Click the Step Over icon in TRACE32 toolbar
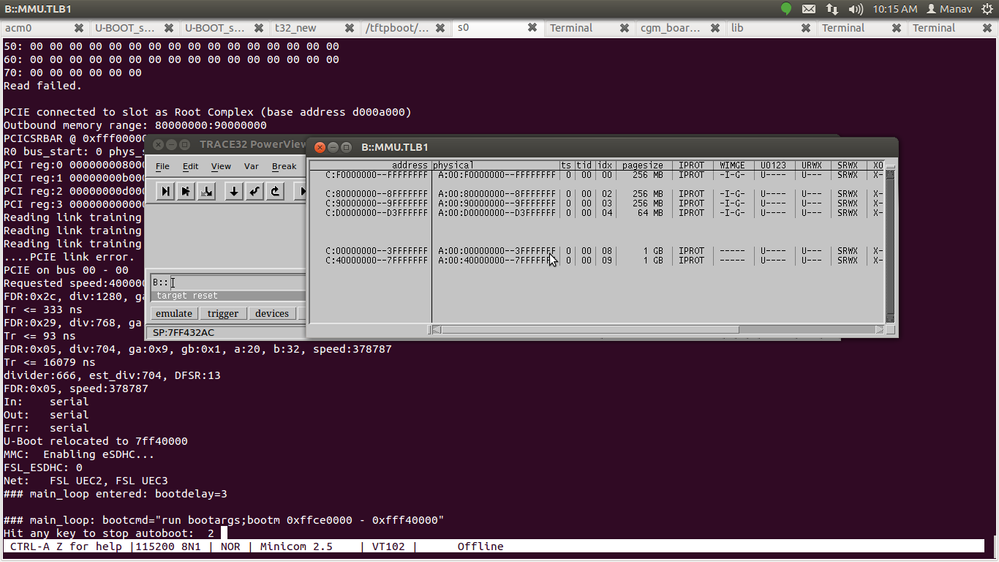Screen dimensions: 999x562 pyautogui.click(x=186, y=191)
